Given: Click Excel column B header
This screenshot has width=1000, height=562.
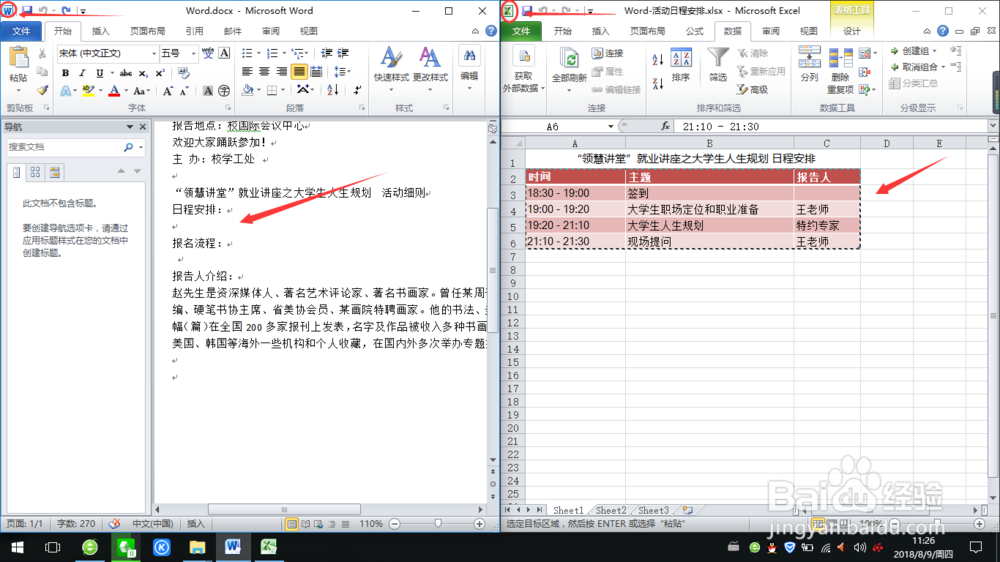Looking at the screenshot, I should coord(709,144).
